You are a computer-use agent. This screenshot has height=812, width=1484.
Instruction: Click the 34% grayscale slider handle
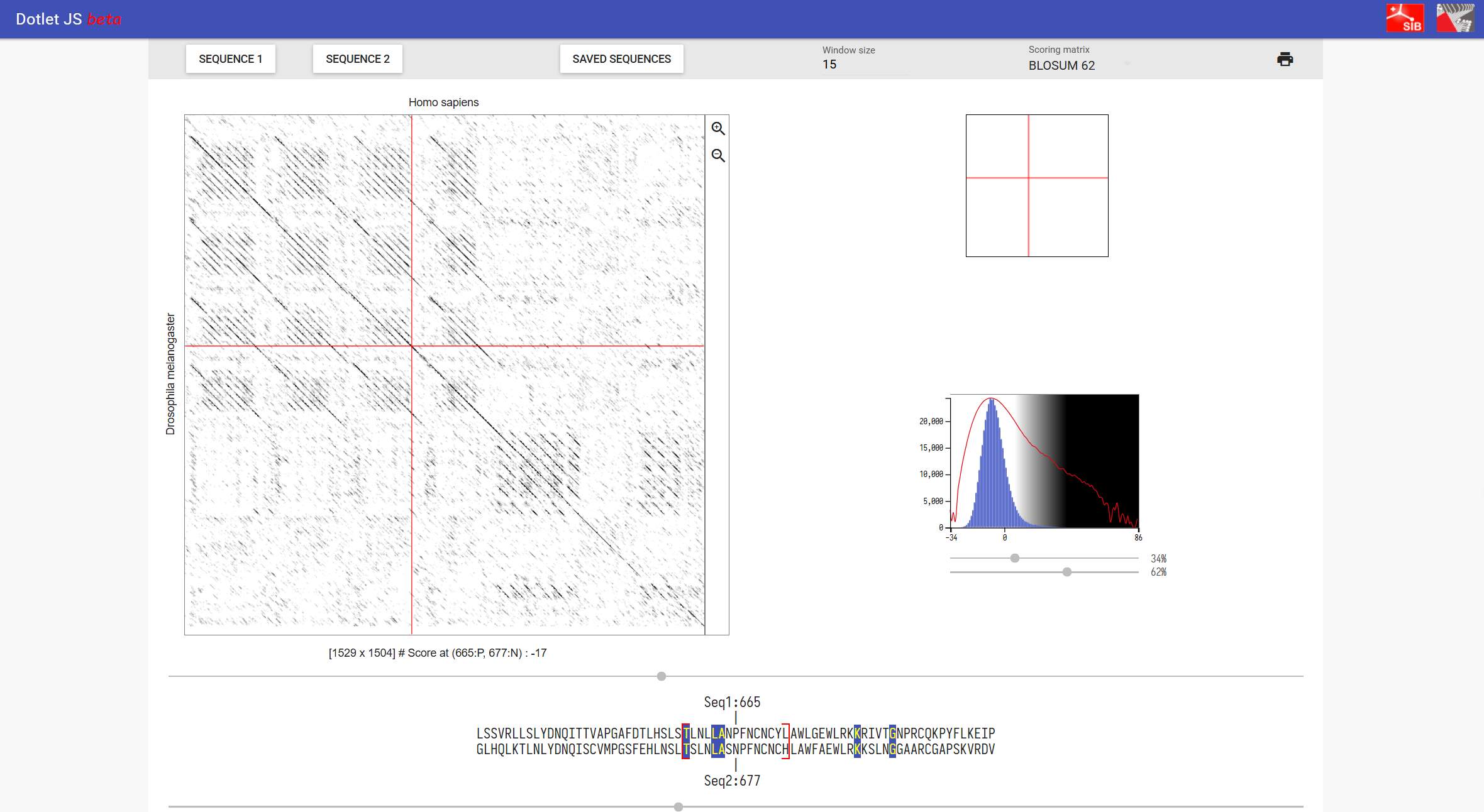[x=1014, y=558]
